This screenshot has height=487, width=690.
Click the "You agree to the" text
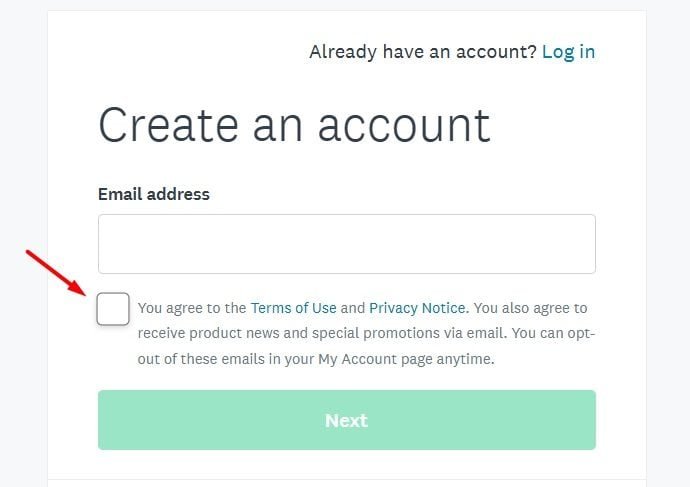point(192,308)
